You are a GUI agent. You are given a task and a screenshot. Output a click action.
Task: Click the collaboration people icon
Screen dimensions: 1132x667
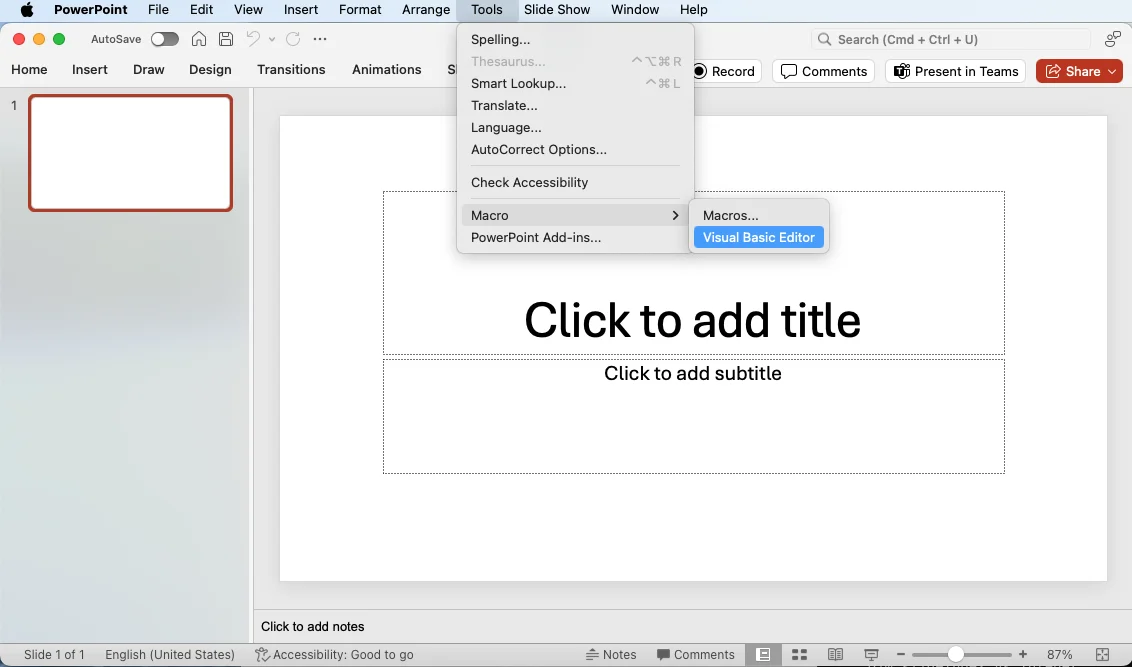coord(1113,39)
